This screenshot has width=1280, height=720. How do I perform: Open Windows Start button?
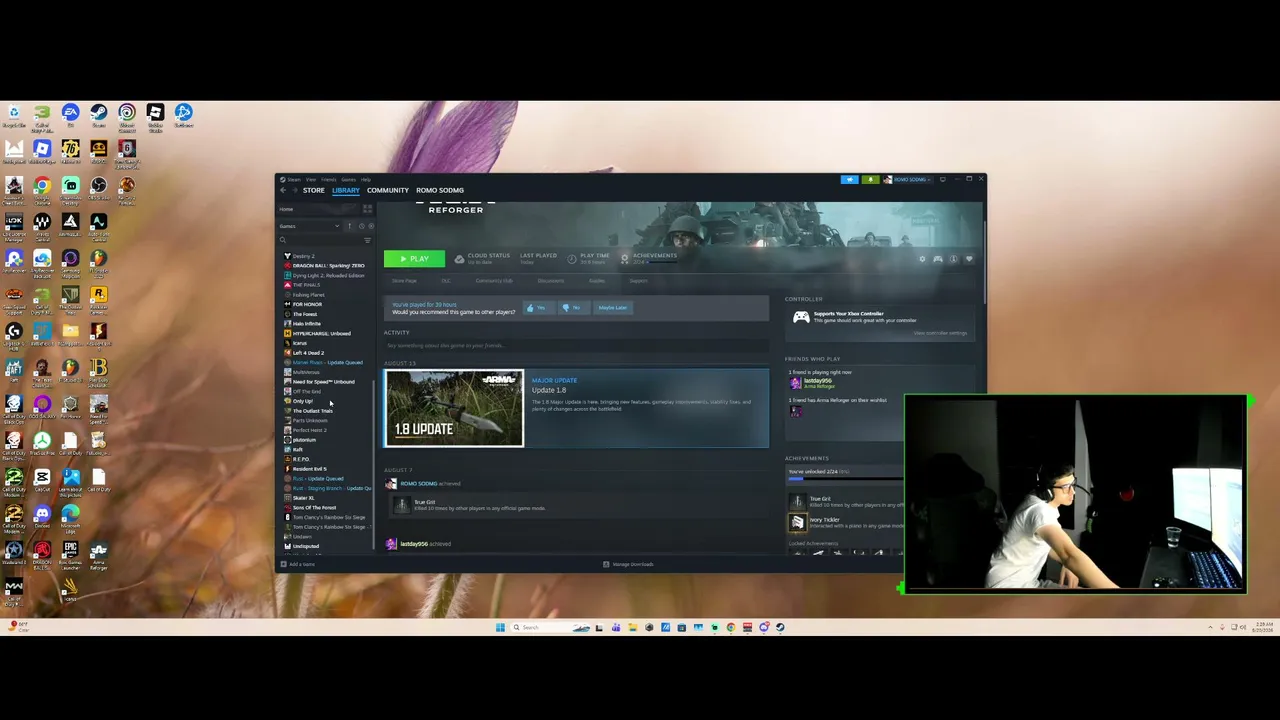point(500,627)
